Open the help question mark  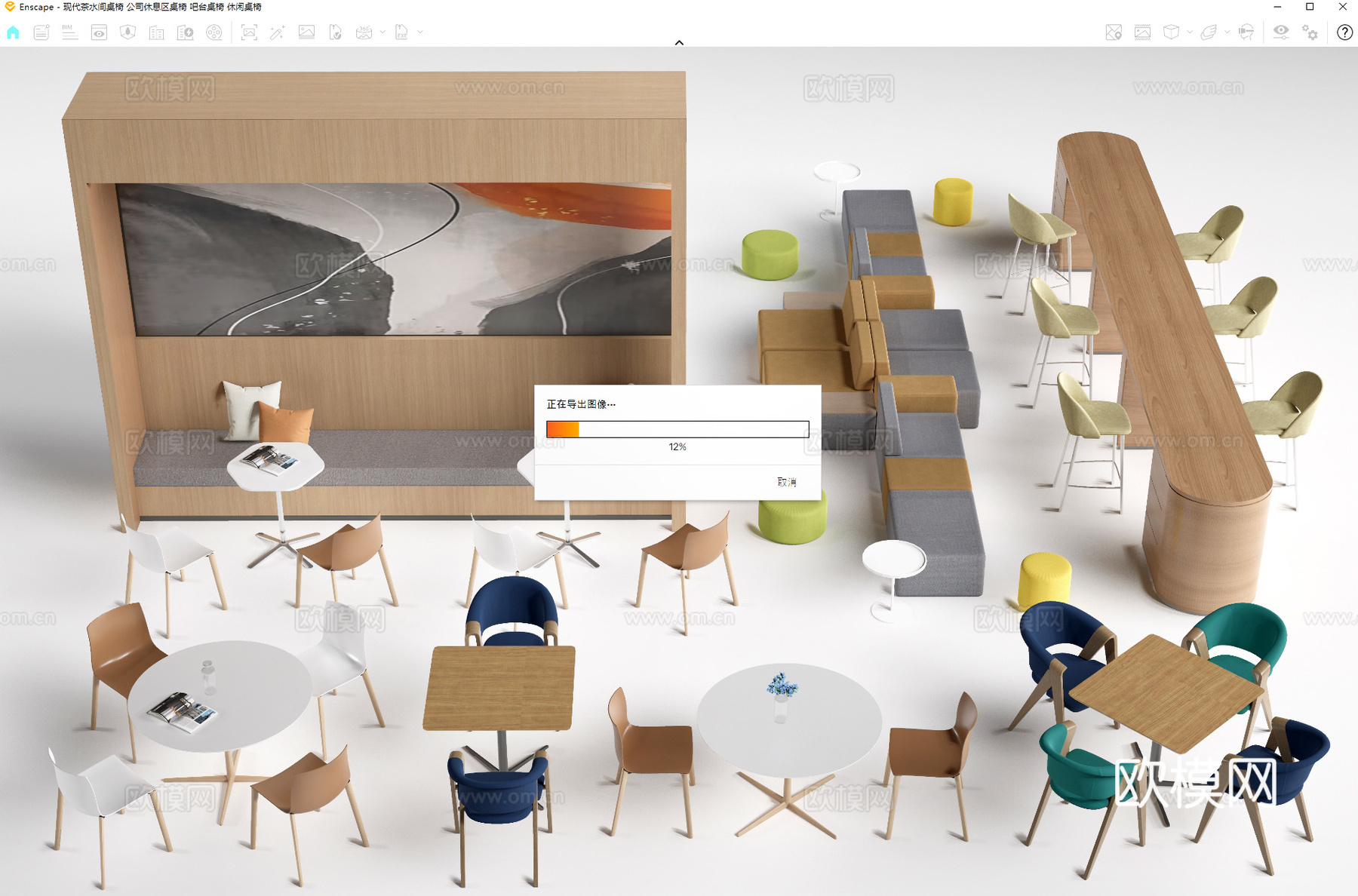[1344, 32]
